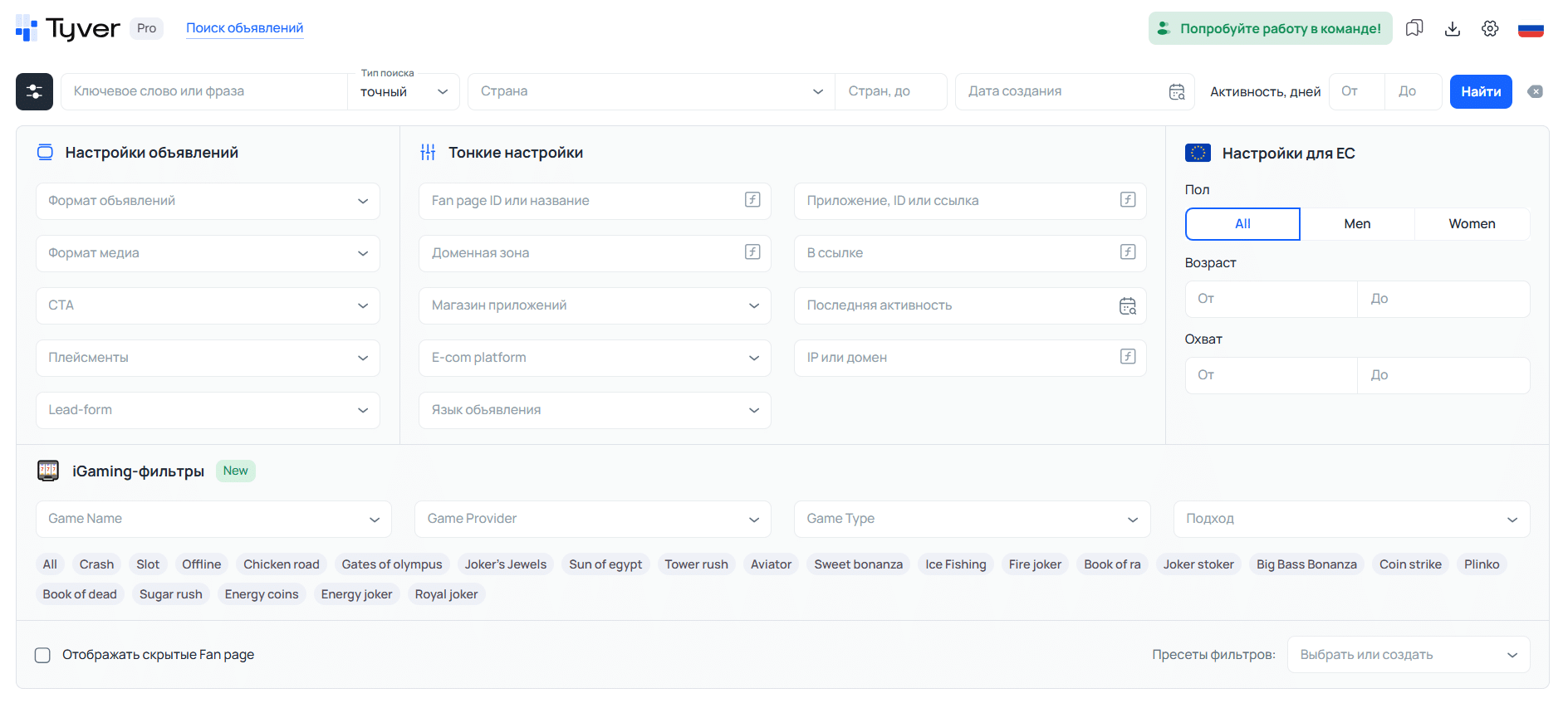The width and height of the screenshot is (1568, 703).
Task: Click the Найти search button
Action: [1481, 91]
